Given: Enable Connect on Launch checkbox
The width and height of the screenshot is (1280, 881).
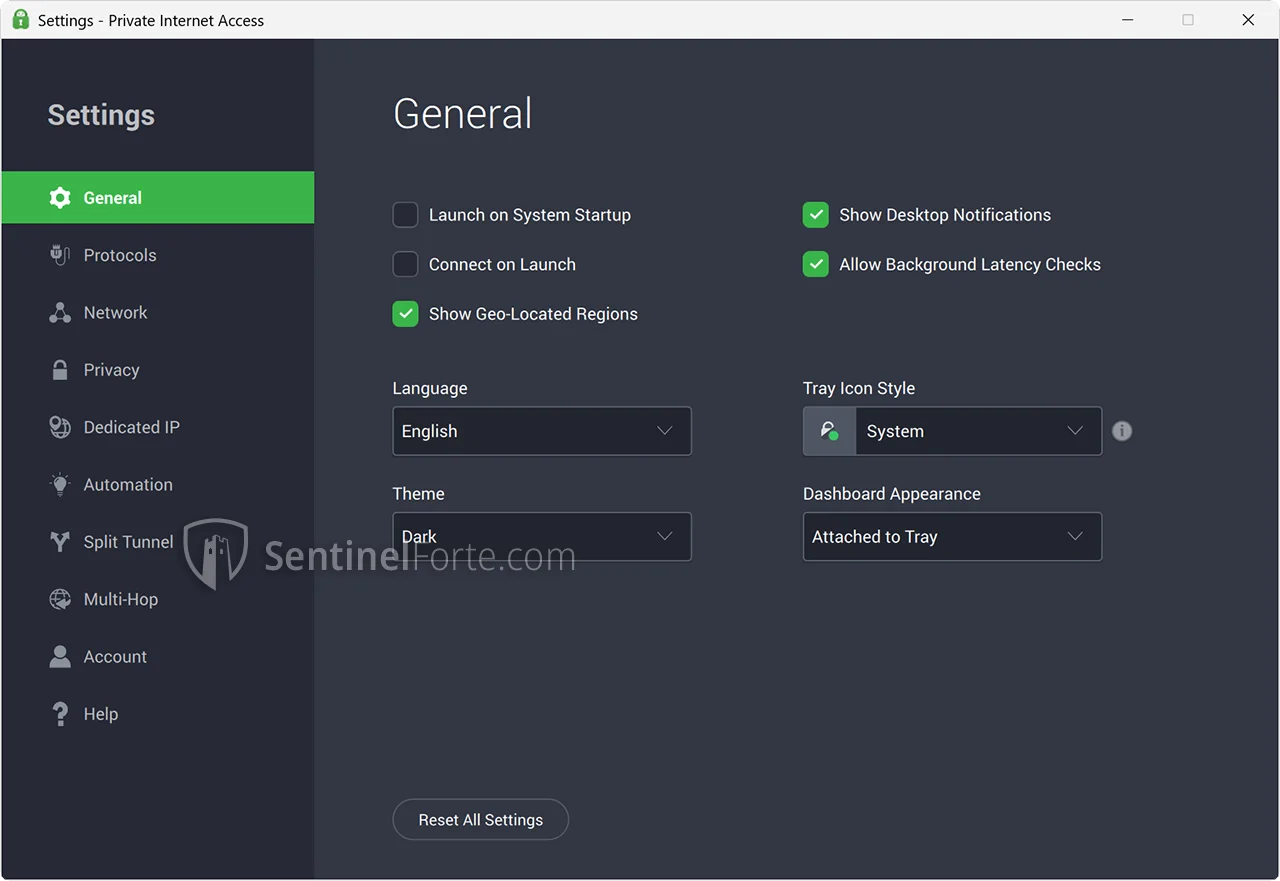Looking at the screenshot, I should 405,264.
